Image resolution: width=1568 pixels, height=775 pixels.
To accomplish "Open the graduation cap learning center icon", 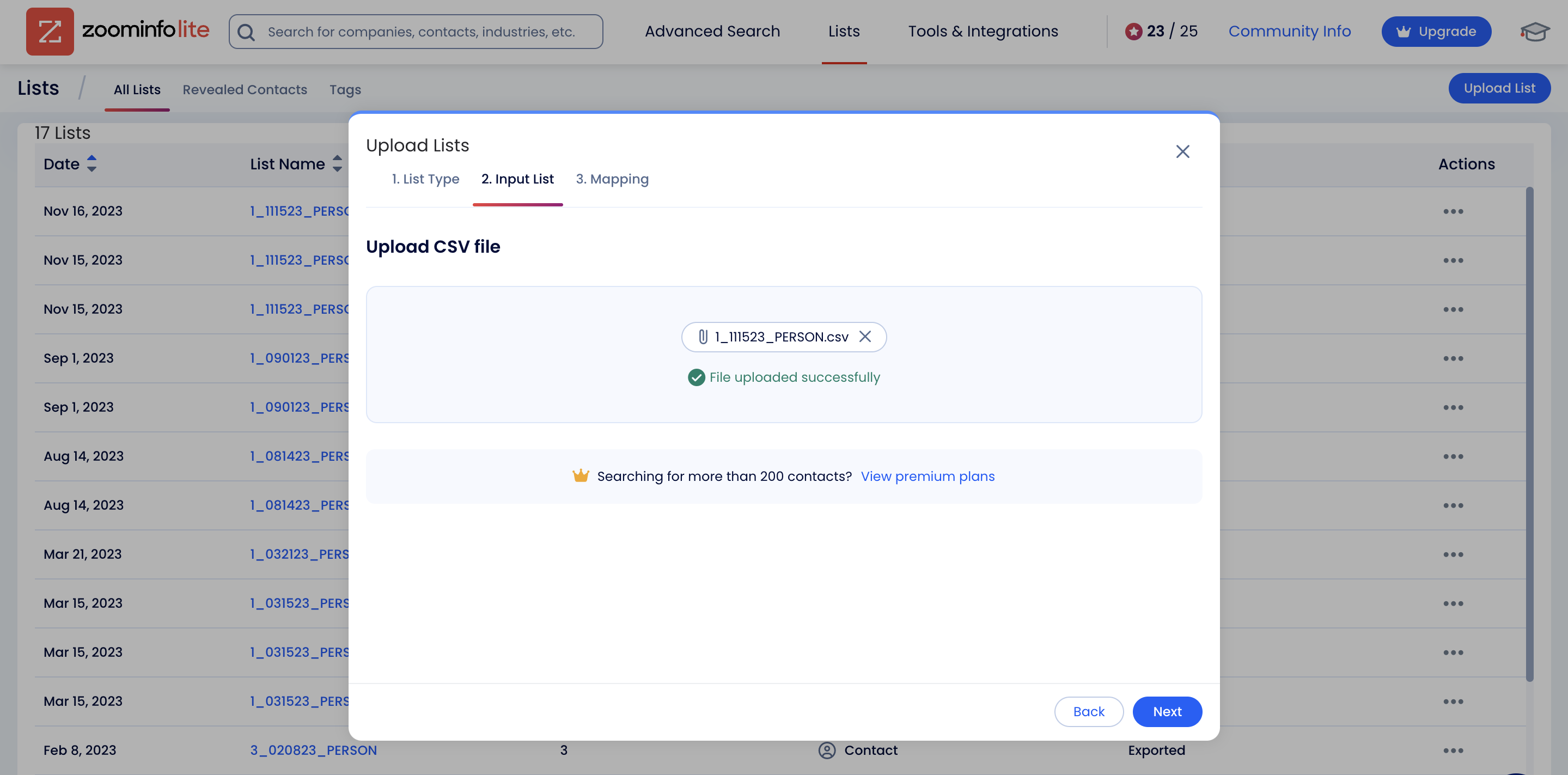I will coord(1535,32).
